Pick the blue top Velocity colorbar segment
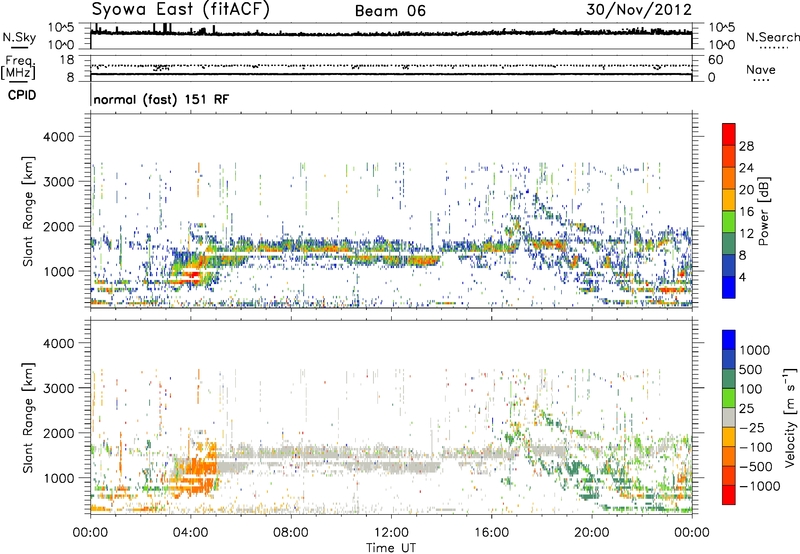Image resolution: width=800 pixels, height=554 pixels. click(729, 340)
